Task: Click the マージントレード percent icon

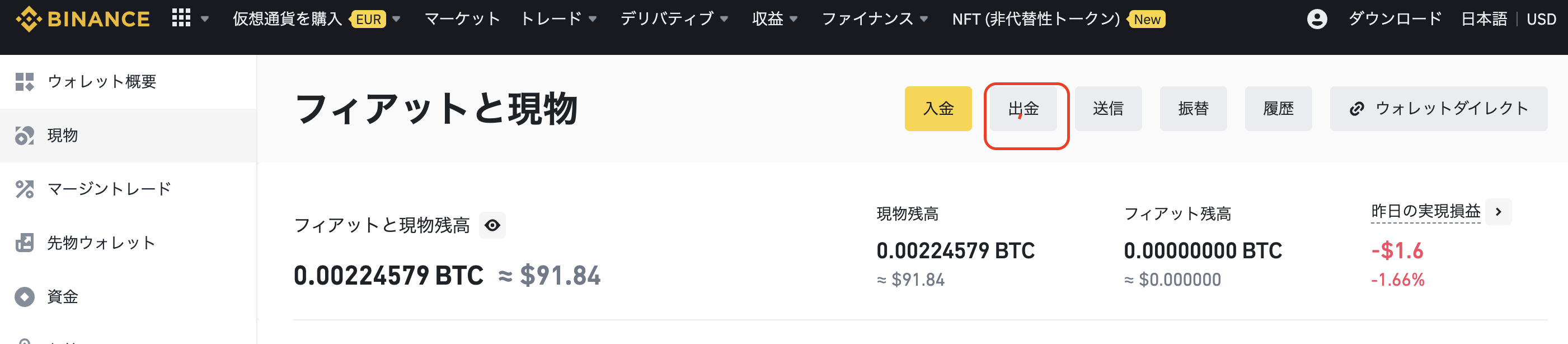Action: pos(25,189)
